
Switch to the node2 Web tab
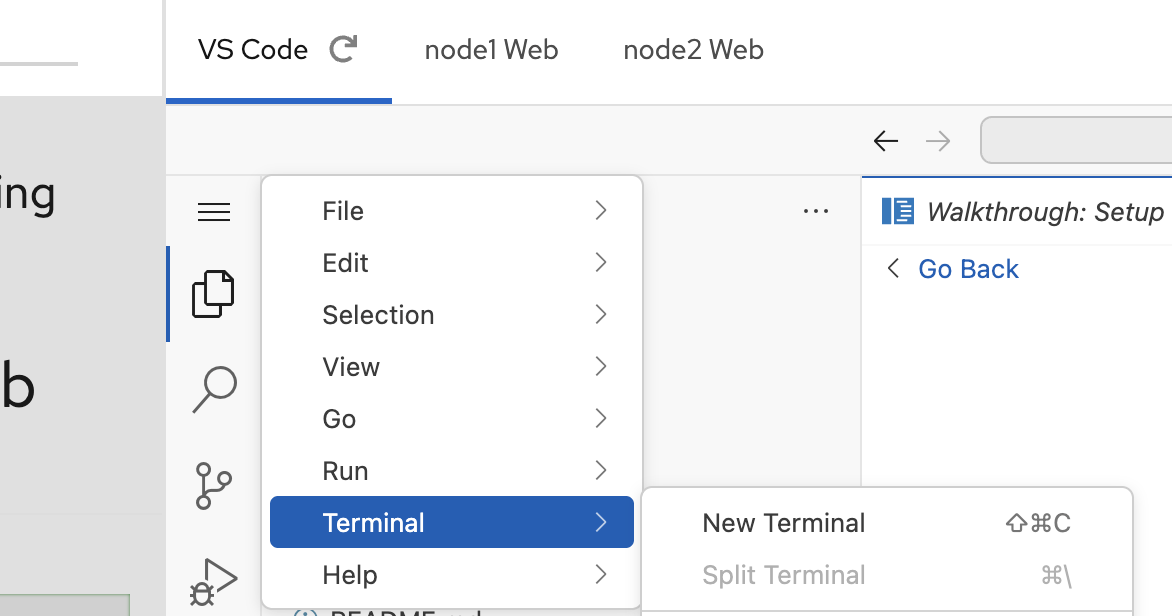pos(694,50)
